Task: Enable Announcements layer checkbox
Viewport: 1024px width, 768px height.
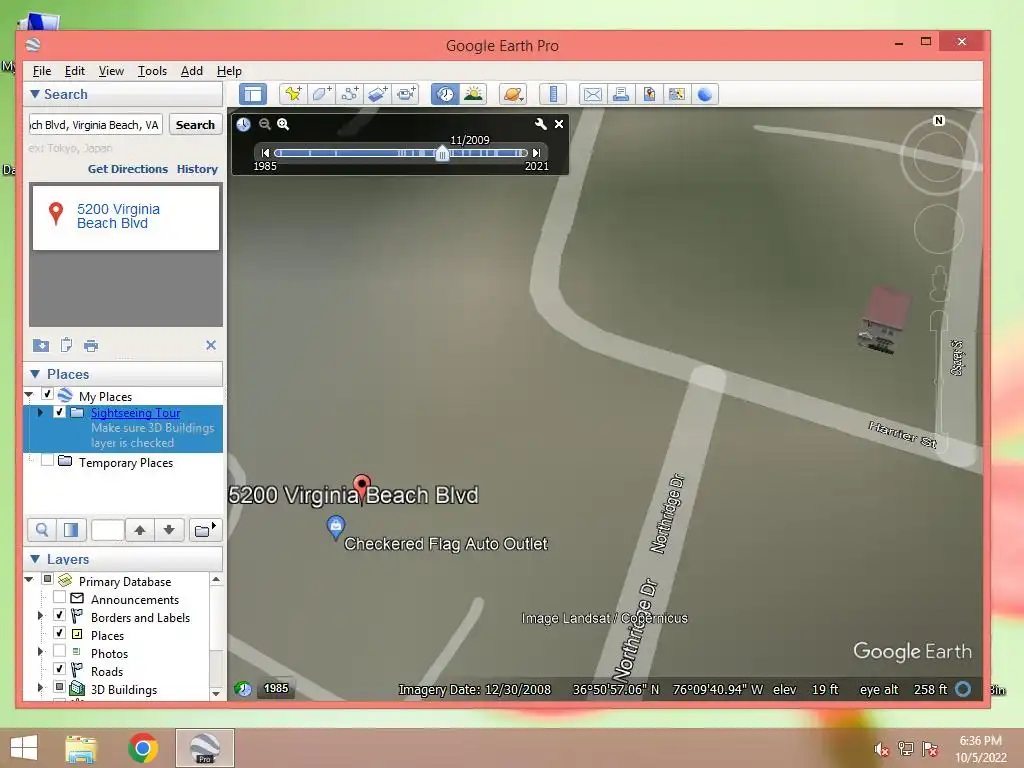Action: [x=59, y=597]
